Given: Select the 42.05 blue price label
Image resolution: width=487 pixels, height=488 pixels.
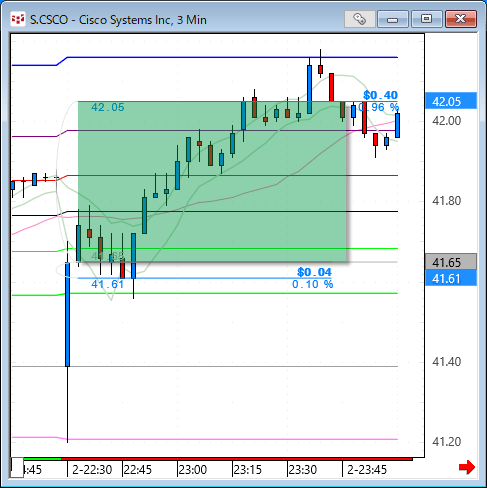Looking at the screenshot, I should tap(451, 101).
